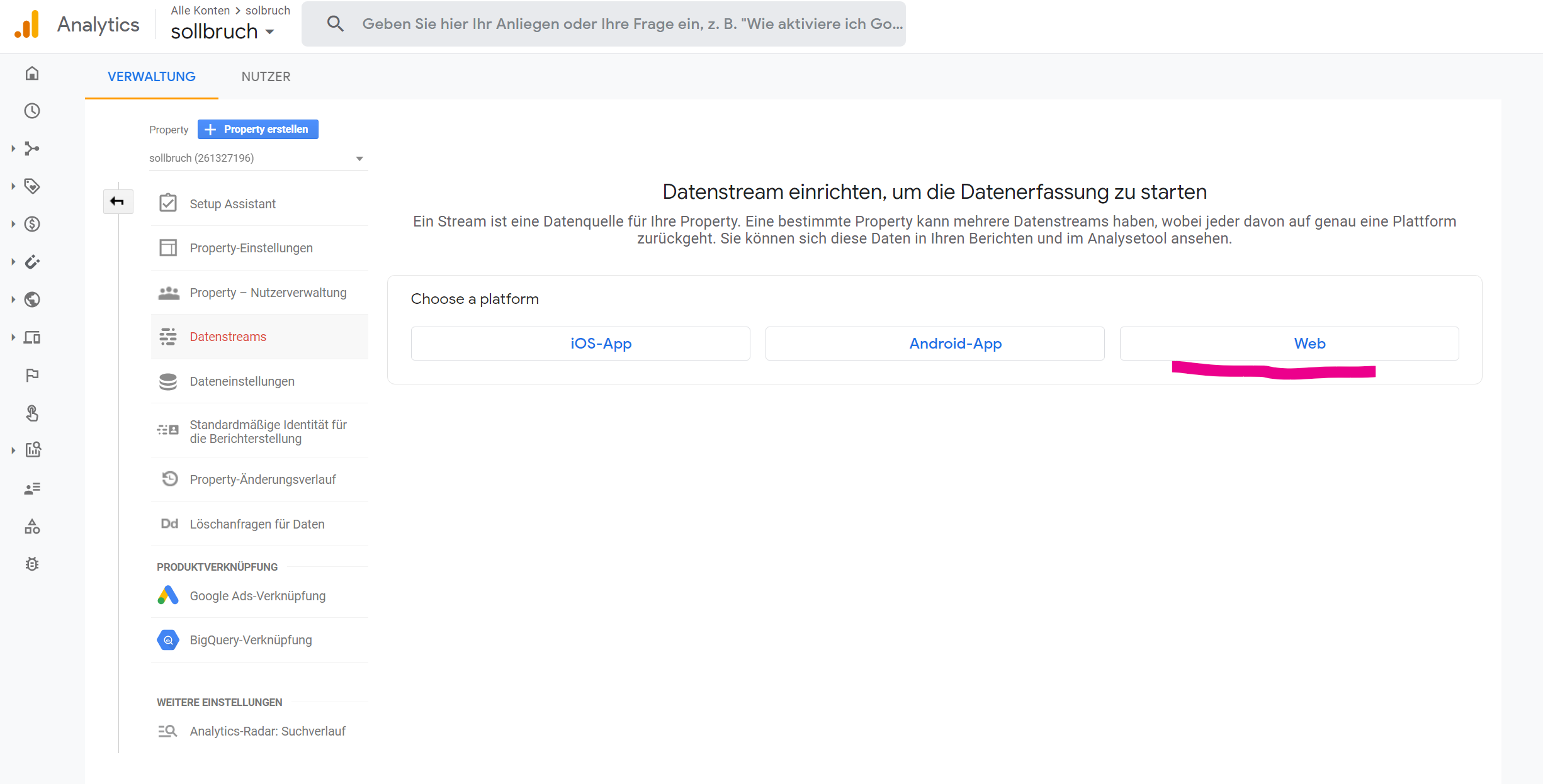Viewport: 1543px width, 784px height.
Task: Click the back arrow button beside Setup Assistant
Action: point(118,201)
